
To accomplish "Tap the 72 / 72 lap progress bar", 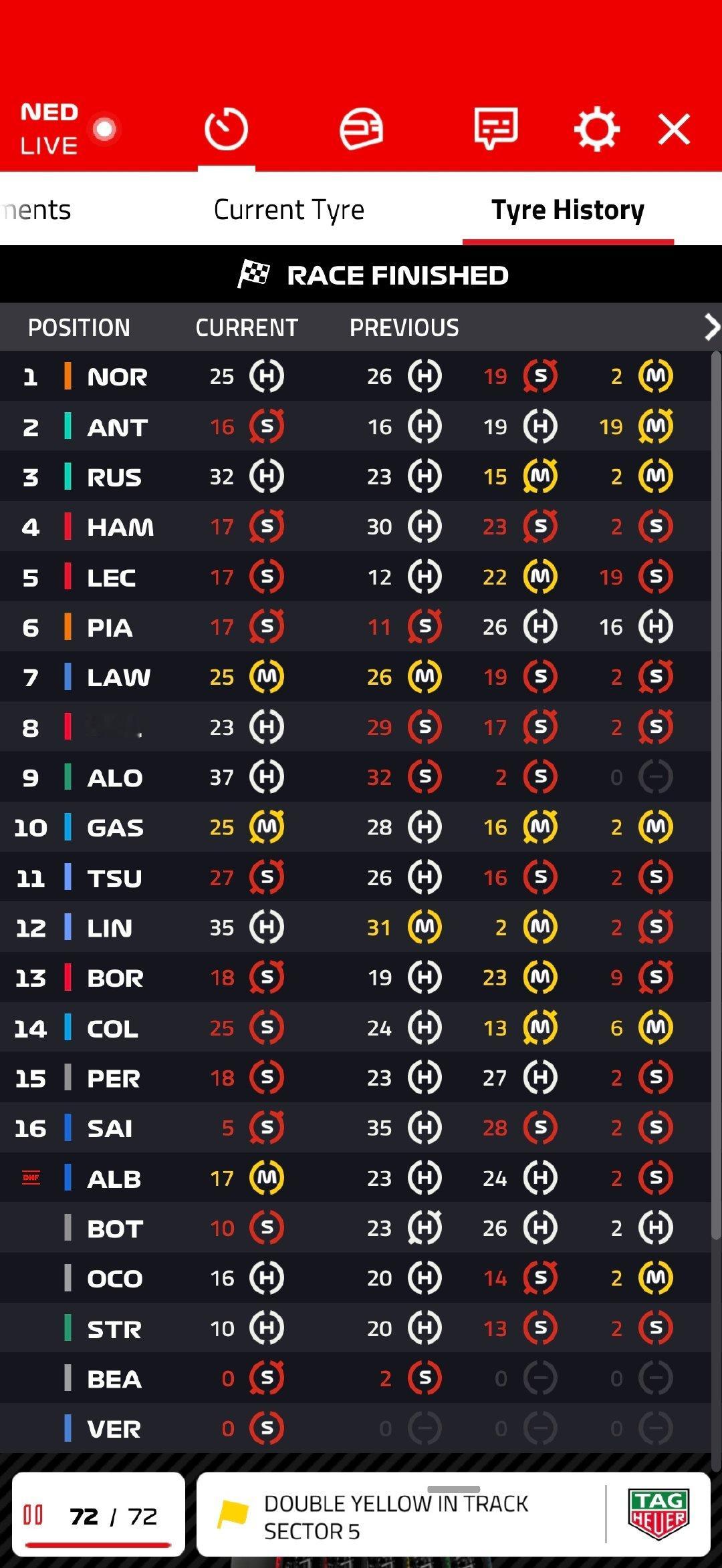I will pos(98,1545).
